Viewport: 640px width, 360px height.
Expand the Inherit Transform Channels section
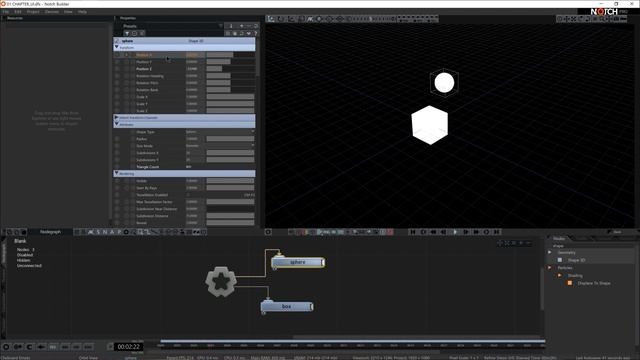pyautogui.click(x=117, y=118)
